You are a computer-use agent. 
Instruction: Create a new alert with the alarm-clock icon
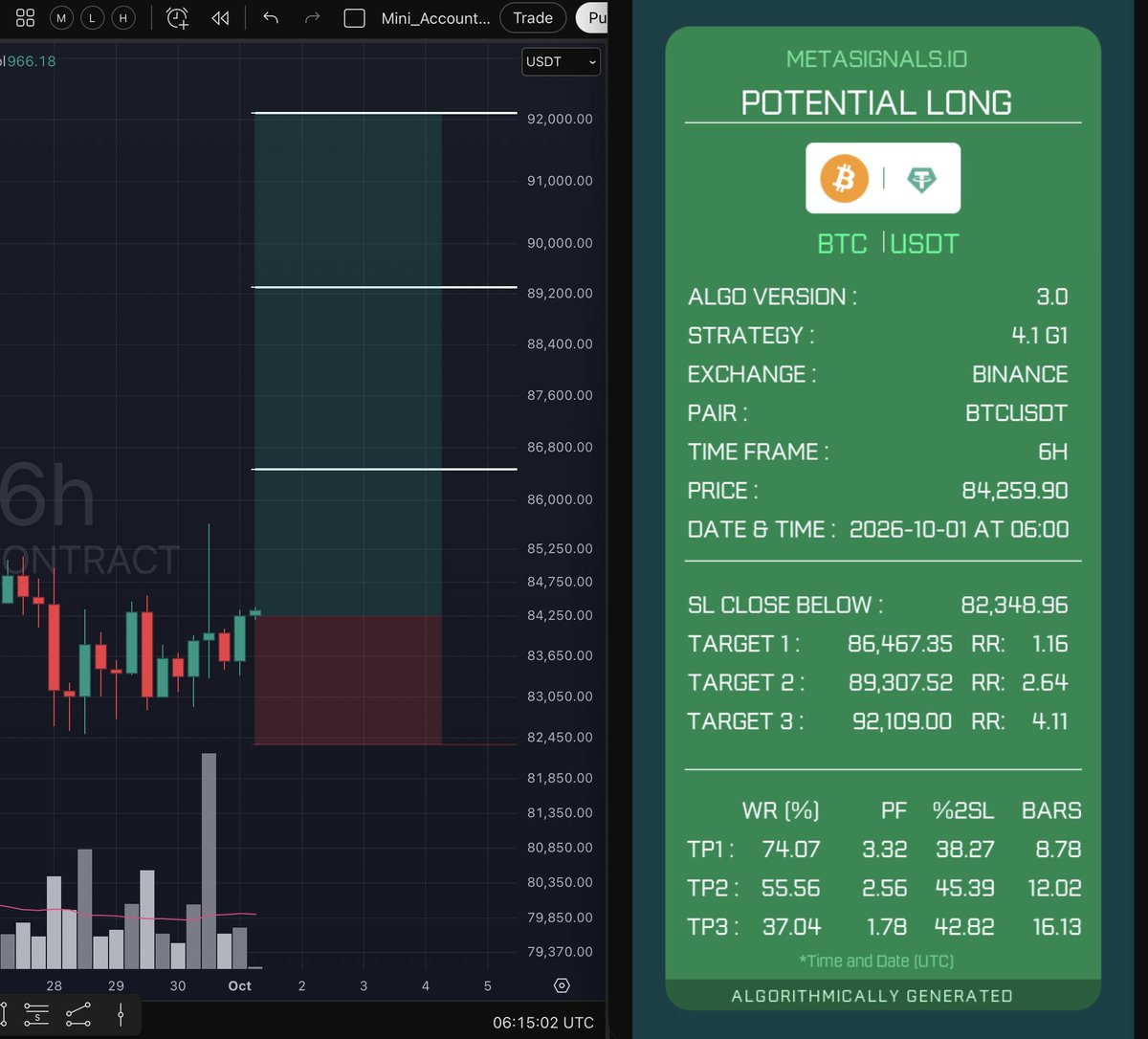click(x=178, y=17)
